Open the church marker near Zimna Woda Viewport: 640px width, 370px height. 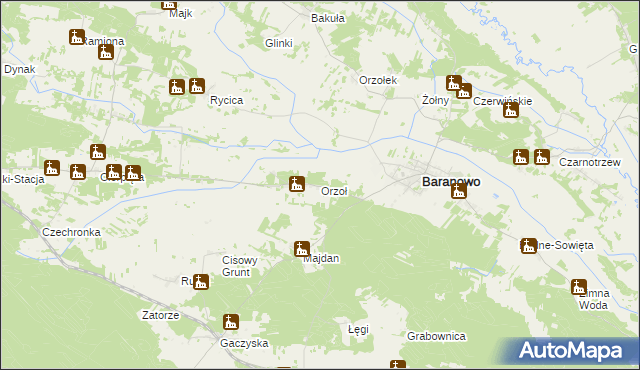[579, 287]
